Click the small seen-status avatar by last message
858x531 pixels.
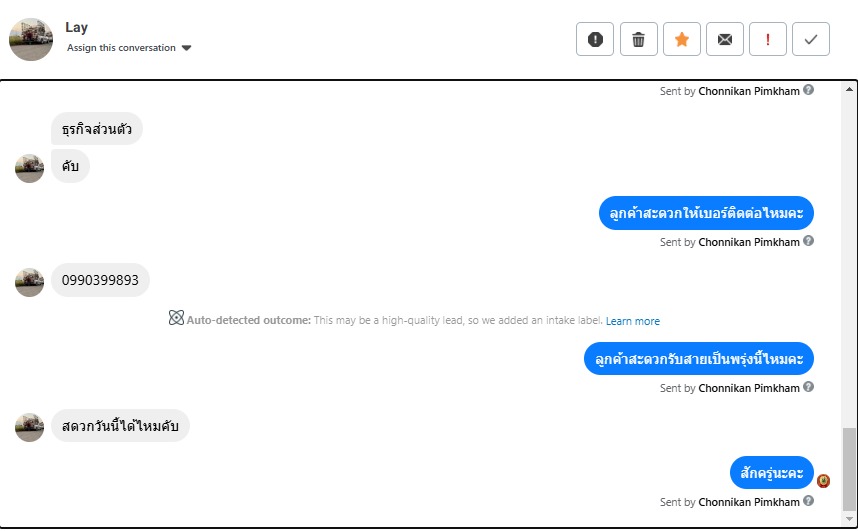(824, 481)
